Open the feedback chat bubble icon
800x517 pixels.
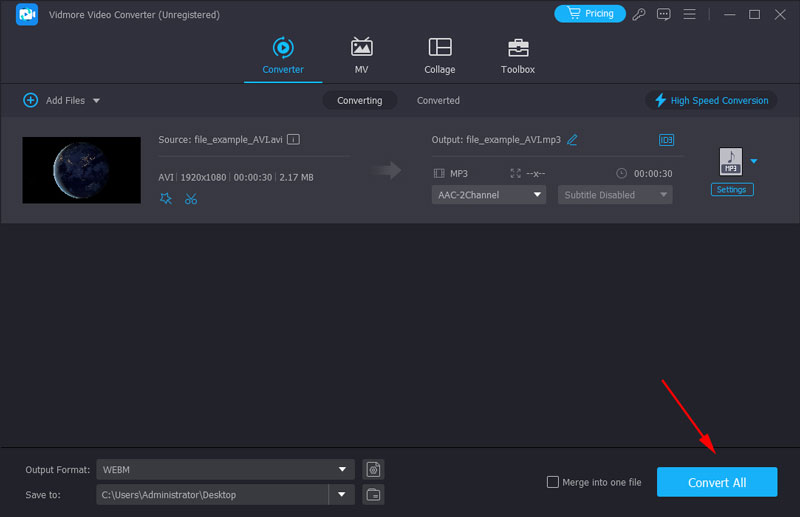pos(664,14)
